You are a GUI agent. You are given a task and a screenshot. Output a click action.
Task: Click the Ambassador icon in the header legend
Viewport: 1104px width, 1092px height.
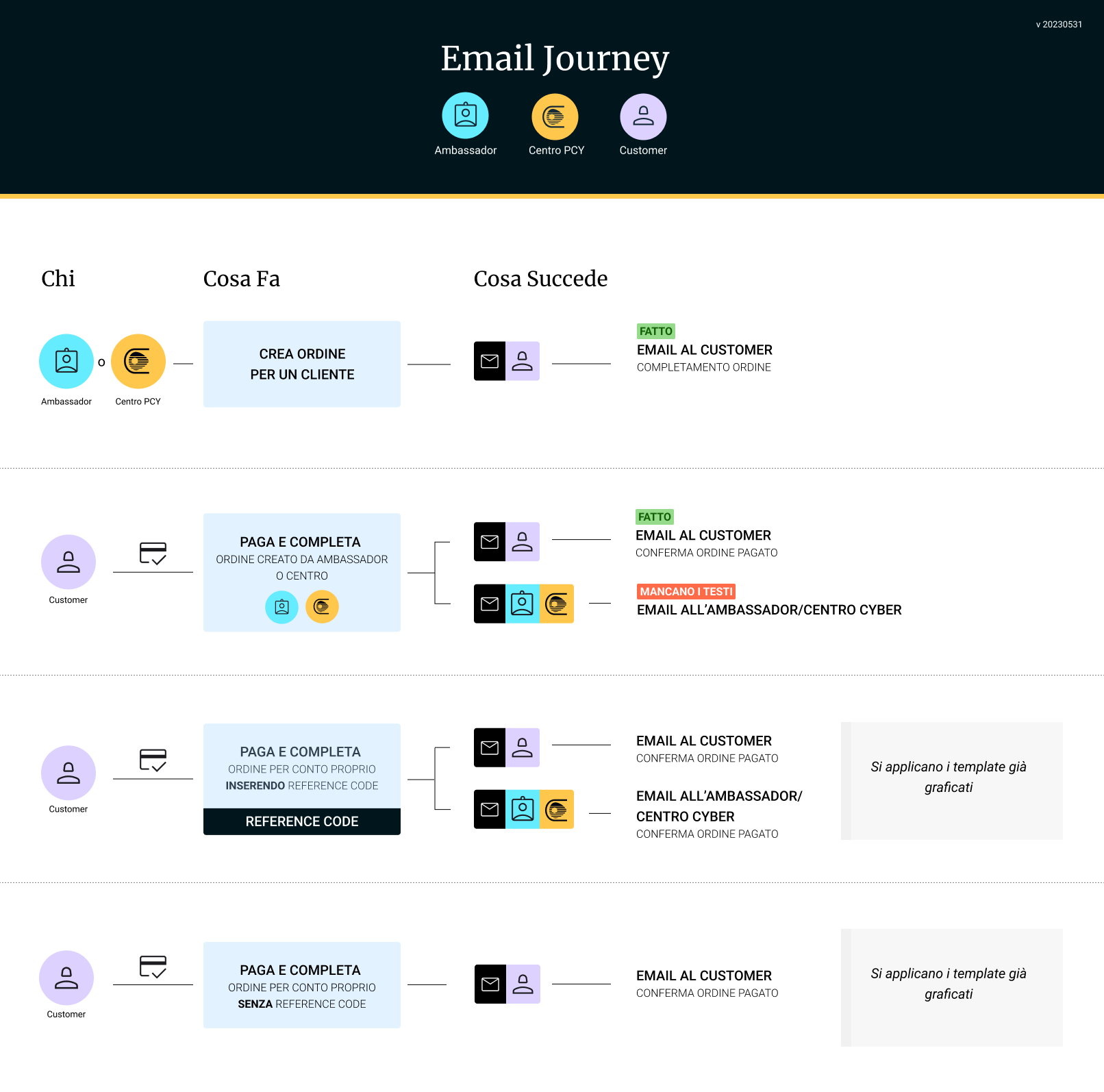[465, 116]
